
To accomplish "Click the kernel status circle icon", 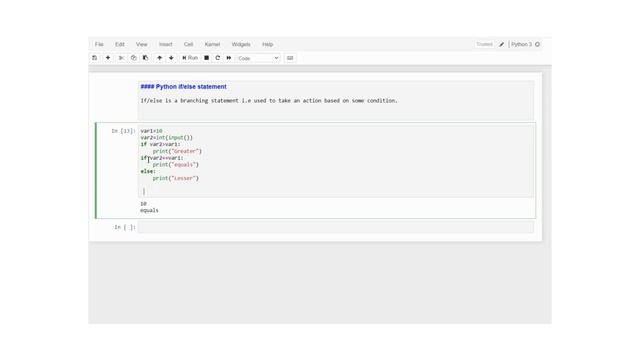I will pos(538,44).
